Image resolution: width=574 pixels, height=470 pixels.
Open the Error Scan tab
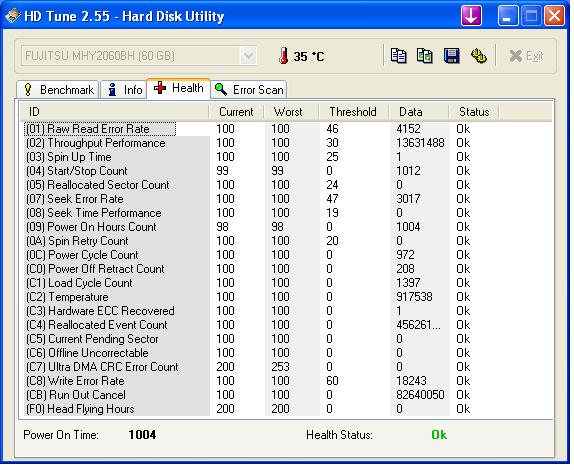coord(249,90)
